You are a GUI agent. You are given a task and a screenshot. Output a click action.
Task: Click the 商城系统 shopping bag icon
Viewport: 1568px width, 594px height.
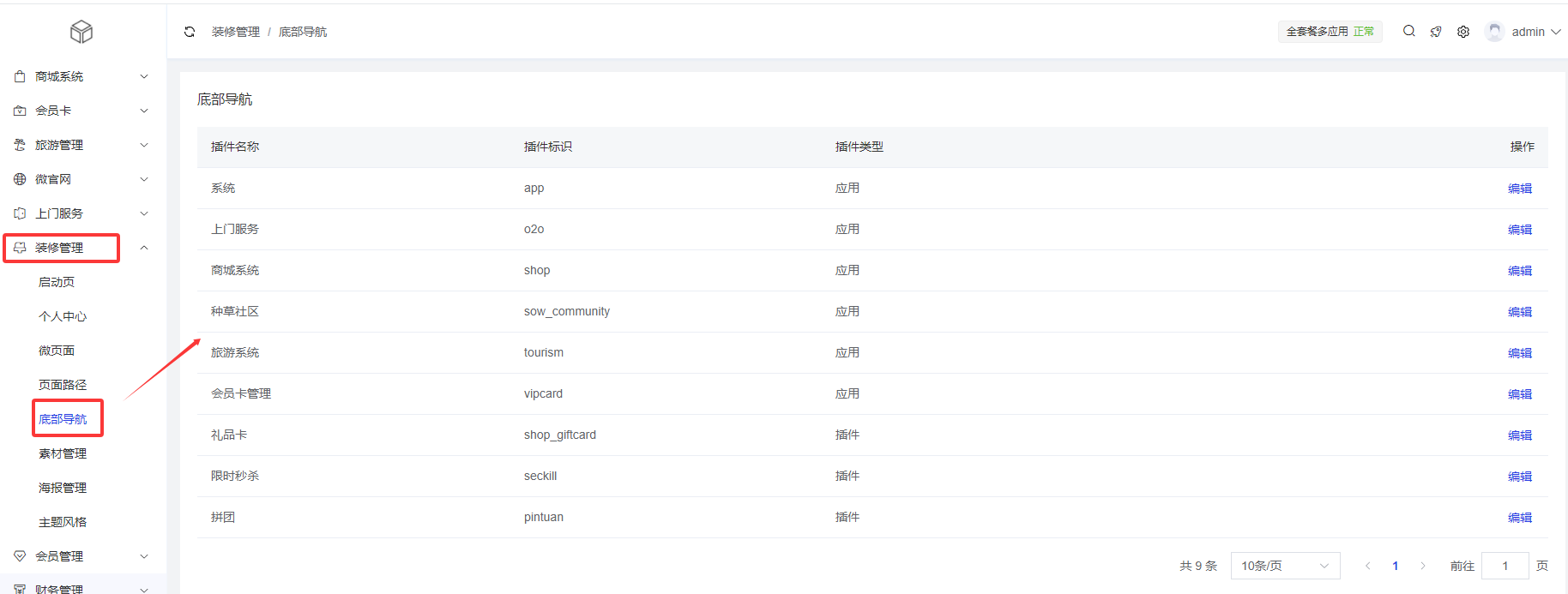click(20, 76)
